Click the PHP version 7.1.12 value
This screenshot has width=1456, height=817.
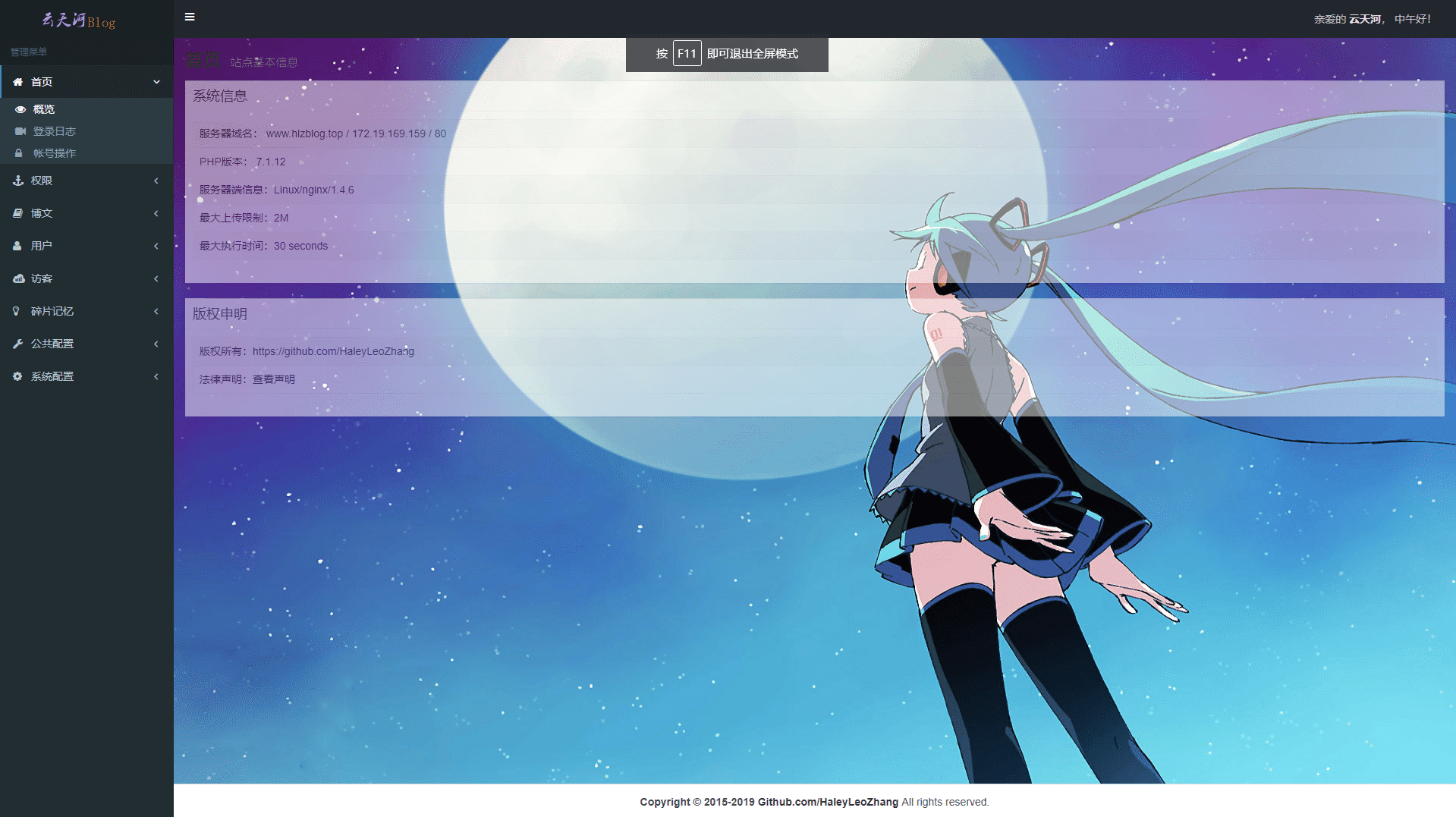click(271, 162)
